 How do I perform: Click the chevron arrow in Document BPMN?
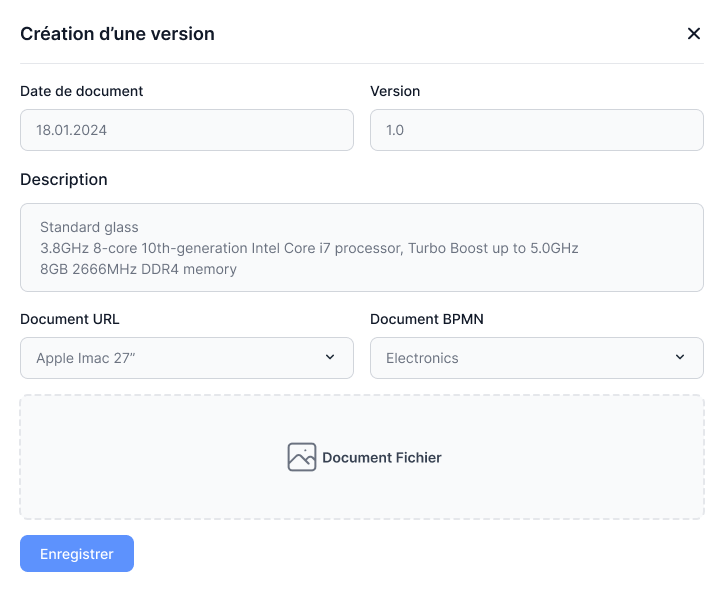680,357
